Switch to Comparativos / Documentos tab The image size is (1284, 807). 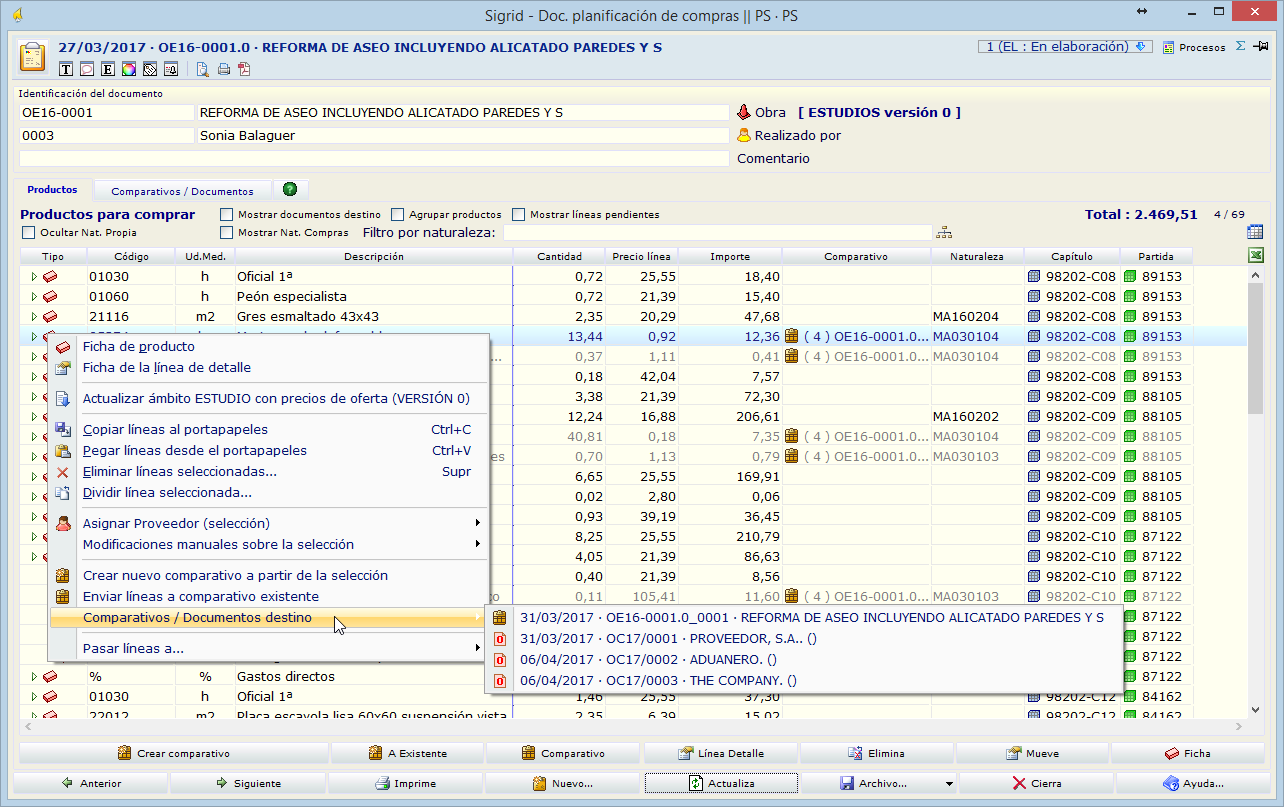coord(182,191)
